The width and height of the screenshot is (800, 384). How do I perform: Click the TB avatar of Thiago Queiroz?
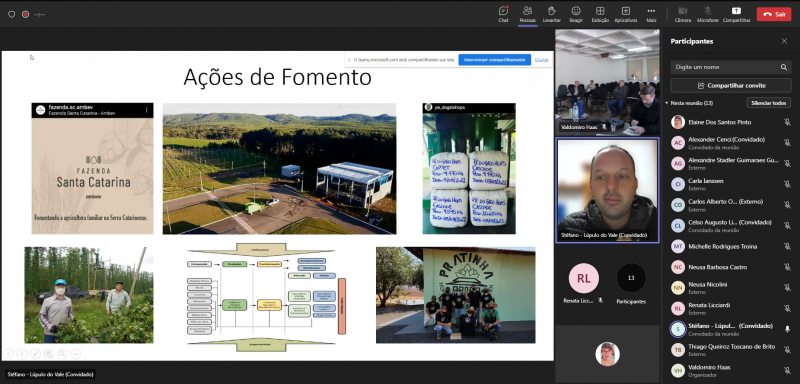pos(678,350)
